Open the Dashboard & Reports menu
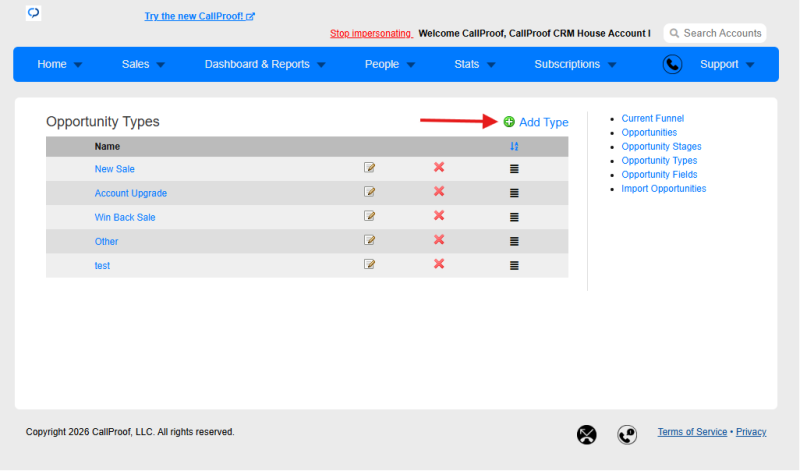The image size is (800, 471). pyautogui.click(x=257, y=64)
